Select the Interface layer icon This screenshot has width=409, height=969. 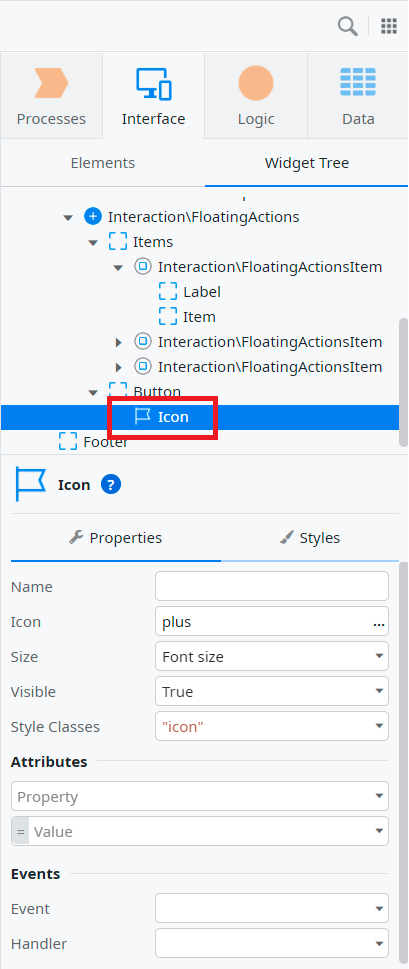(x=153, y=84)
